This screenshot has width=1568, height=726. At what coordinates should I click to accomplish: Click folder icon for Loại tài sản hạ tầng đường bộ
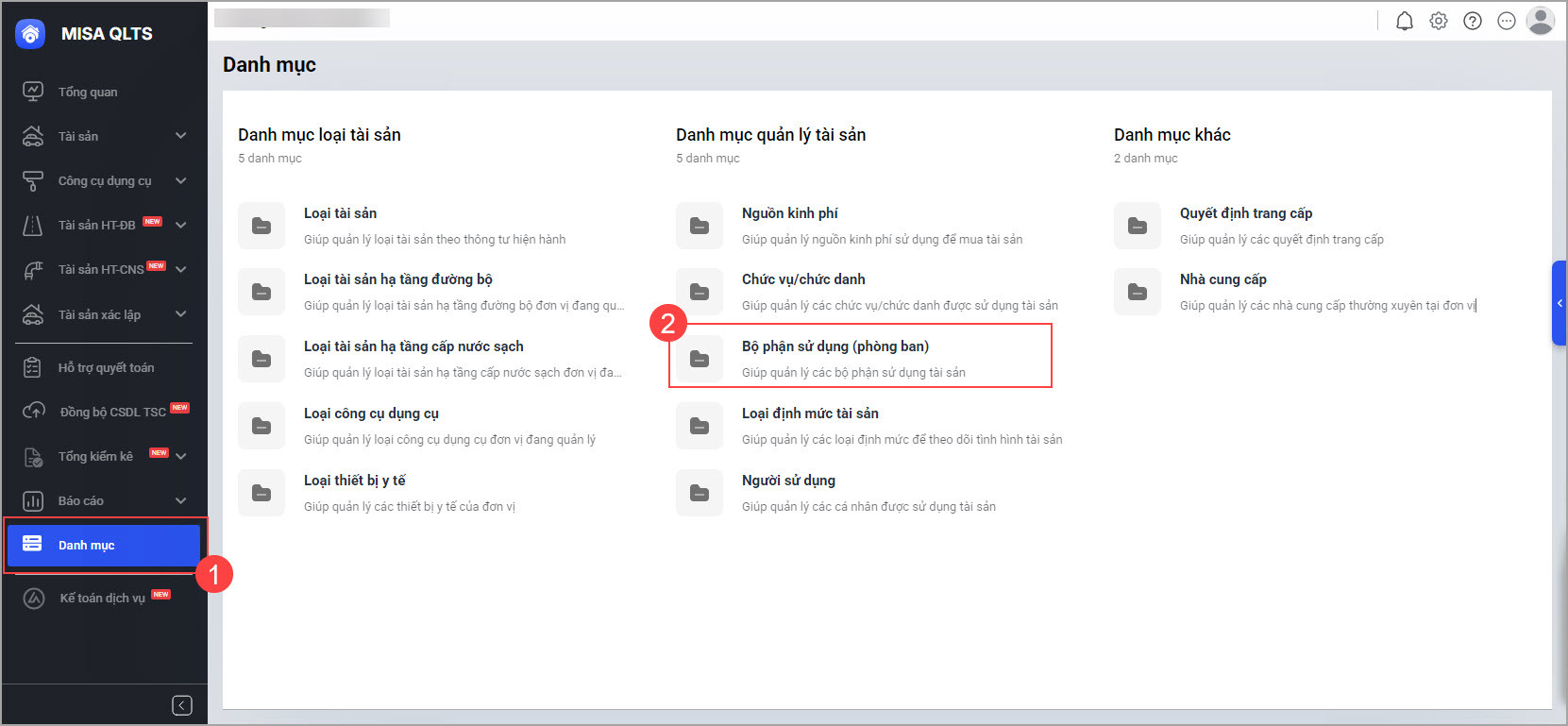coord(261,292)
